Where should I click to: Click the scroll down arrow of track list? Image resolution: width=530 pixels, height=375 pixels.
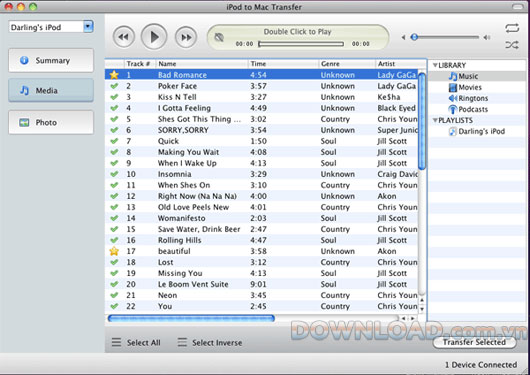tap(422, 309)
